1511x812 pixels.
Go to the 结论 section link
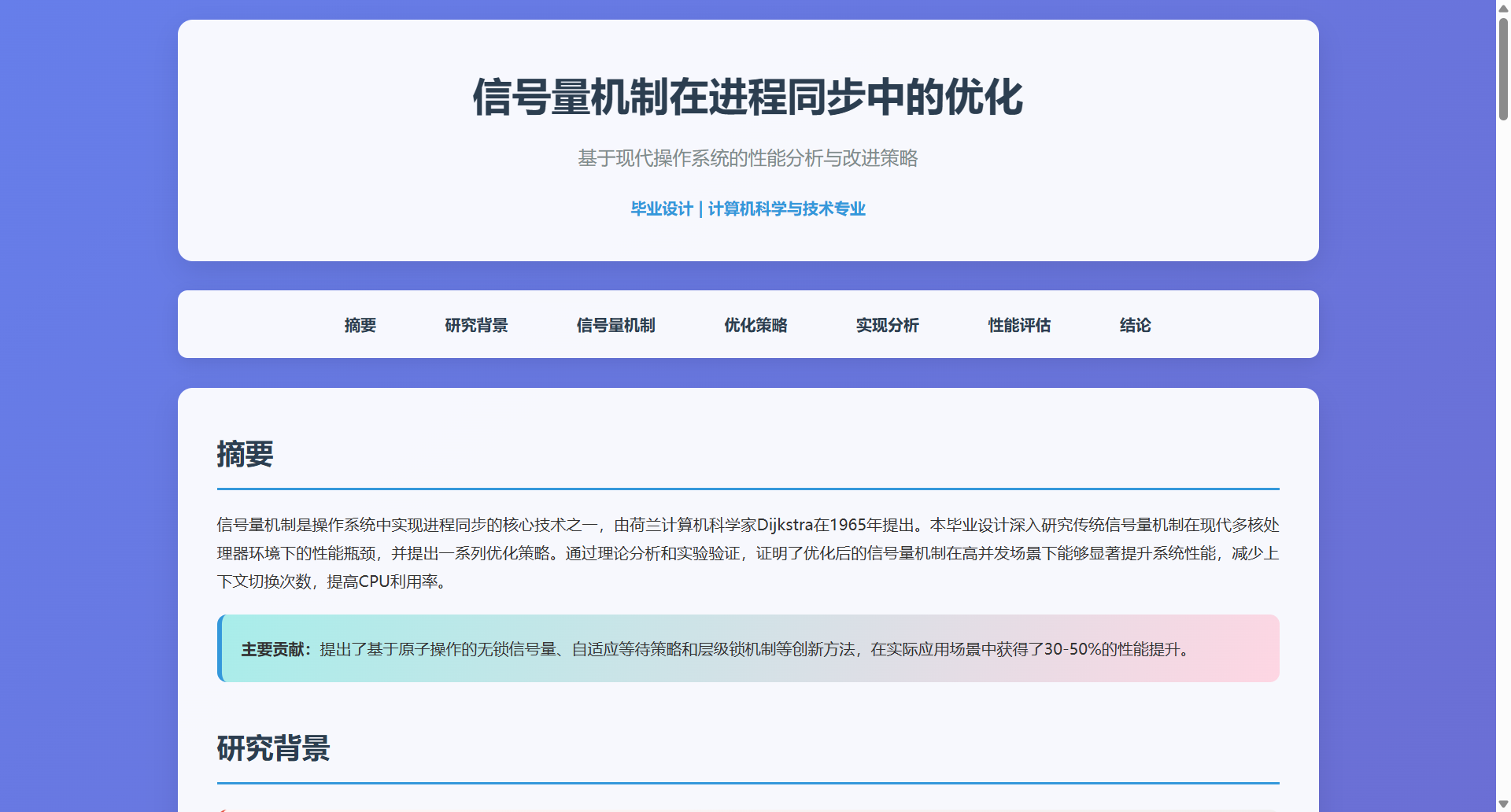click(1135, 325)
